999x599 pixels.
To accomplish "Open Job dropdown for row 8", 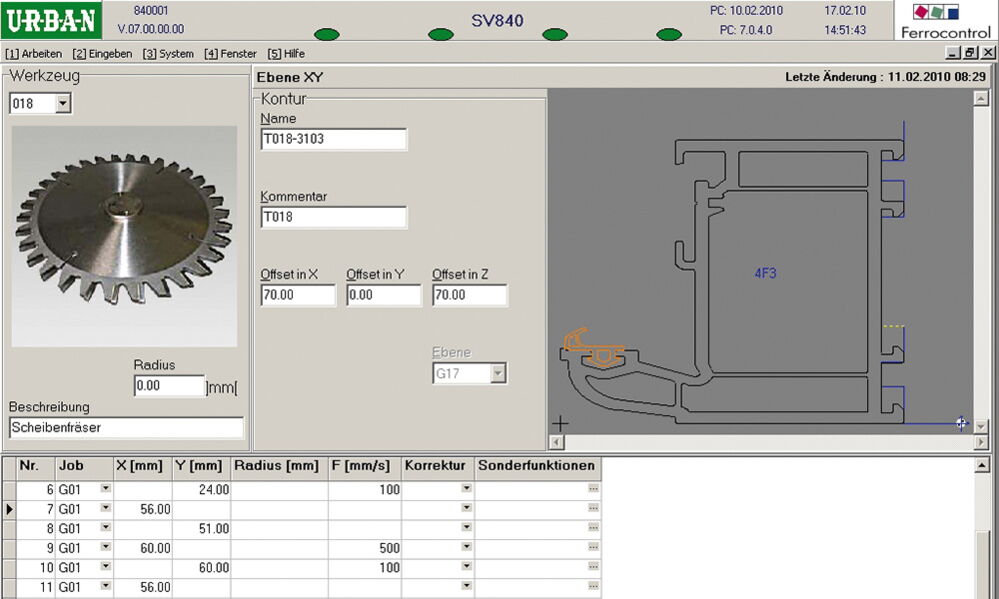I will (x=105, y=528).
